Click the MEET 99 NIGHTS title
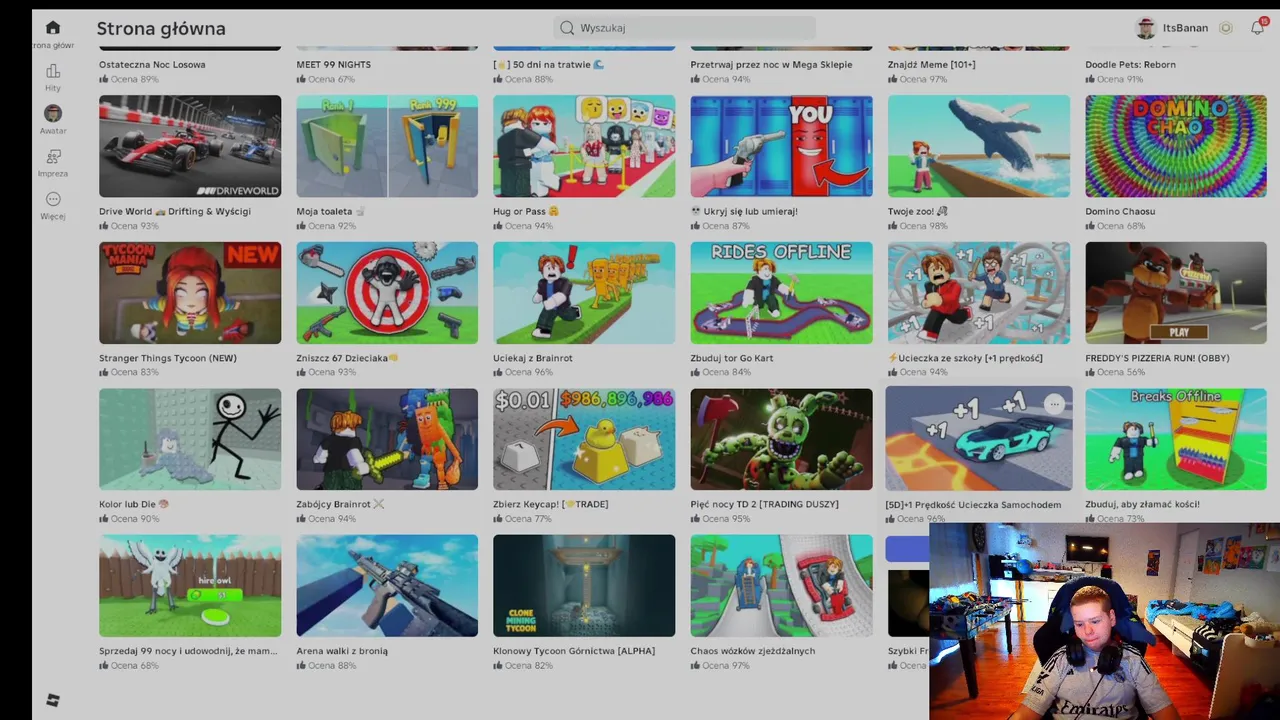Image resolution: width=1280 pixels, height=720 pixels. (333, 64)
